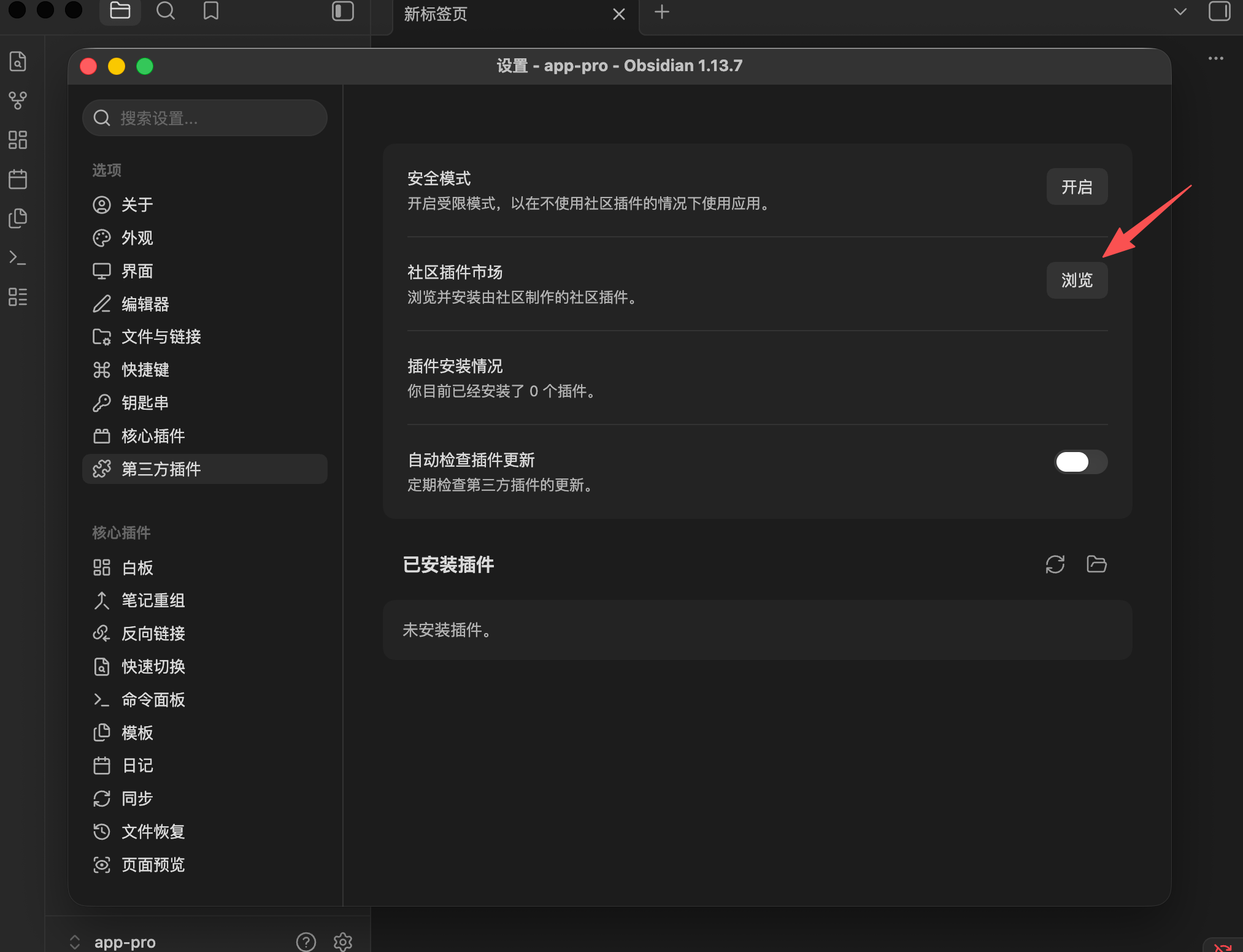Click the help question mark icon
Viewport: 1243px width, 952px height.
coord(306,942)
